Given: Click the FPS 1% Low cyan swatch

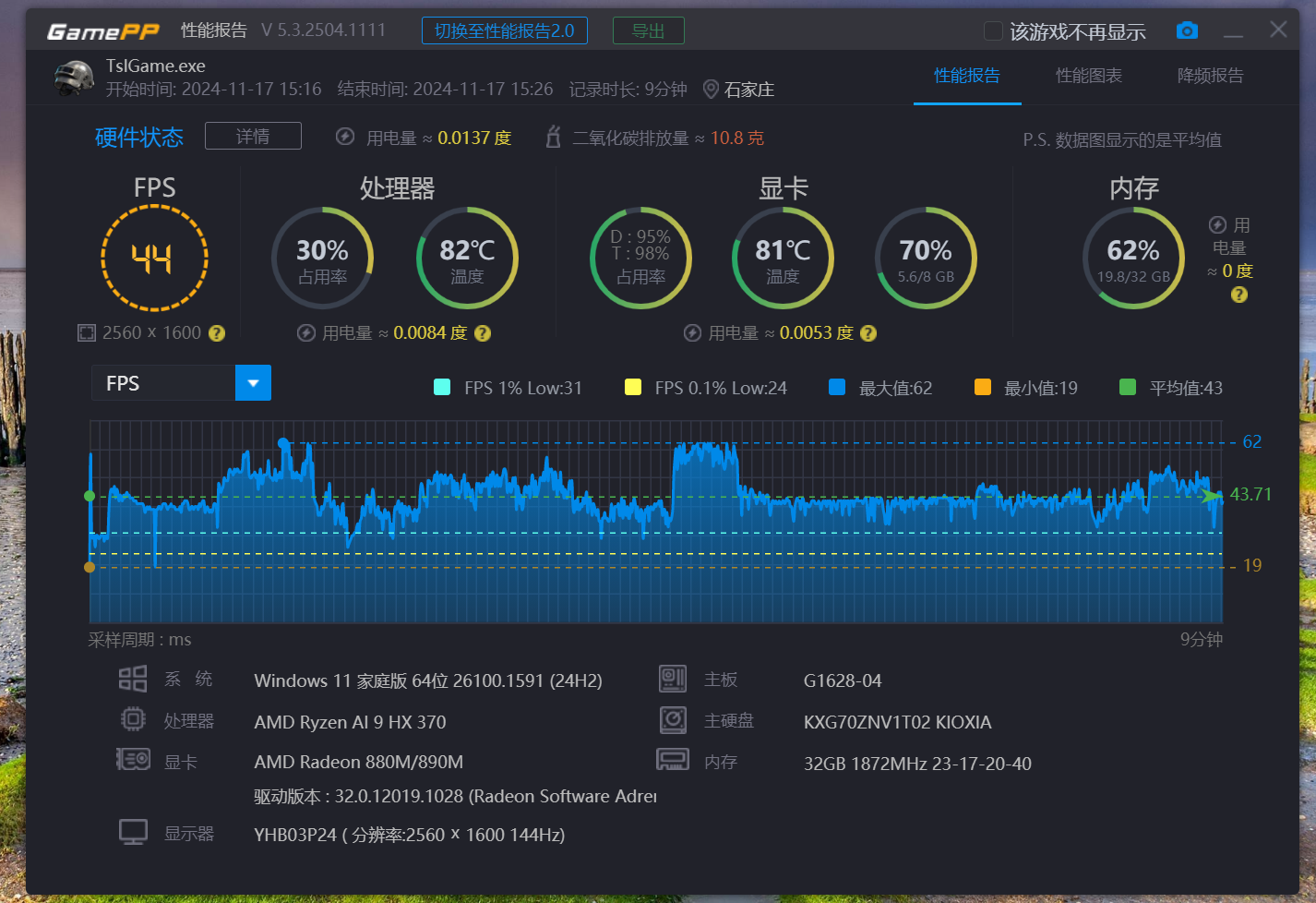Looking at the screenshot, I should tap(442, 387).
